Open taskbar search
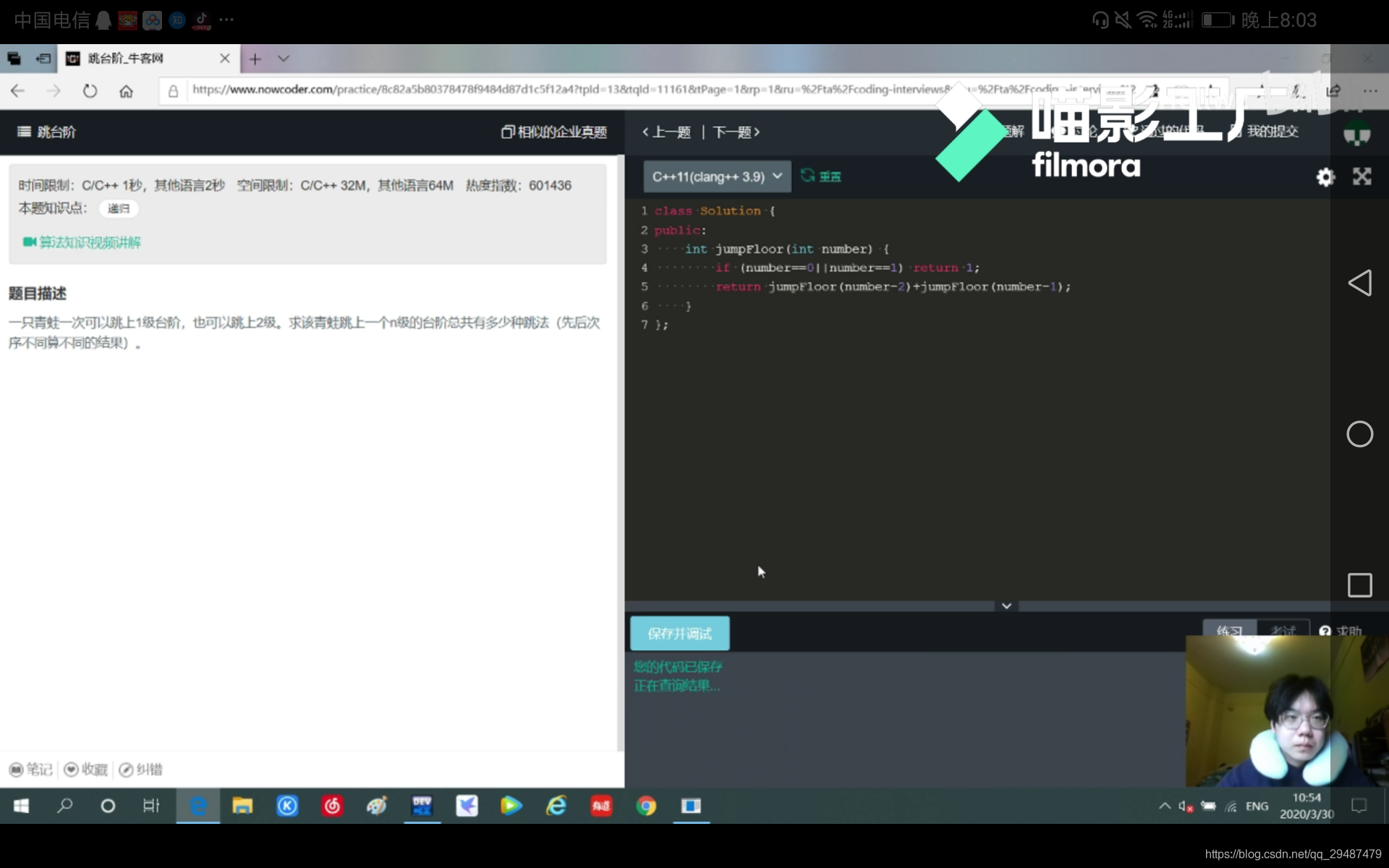The image size is (1389, 868). (64, 806)
